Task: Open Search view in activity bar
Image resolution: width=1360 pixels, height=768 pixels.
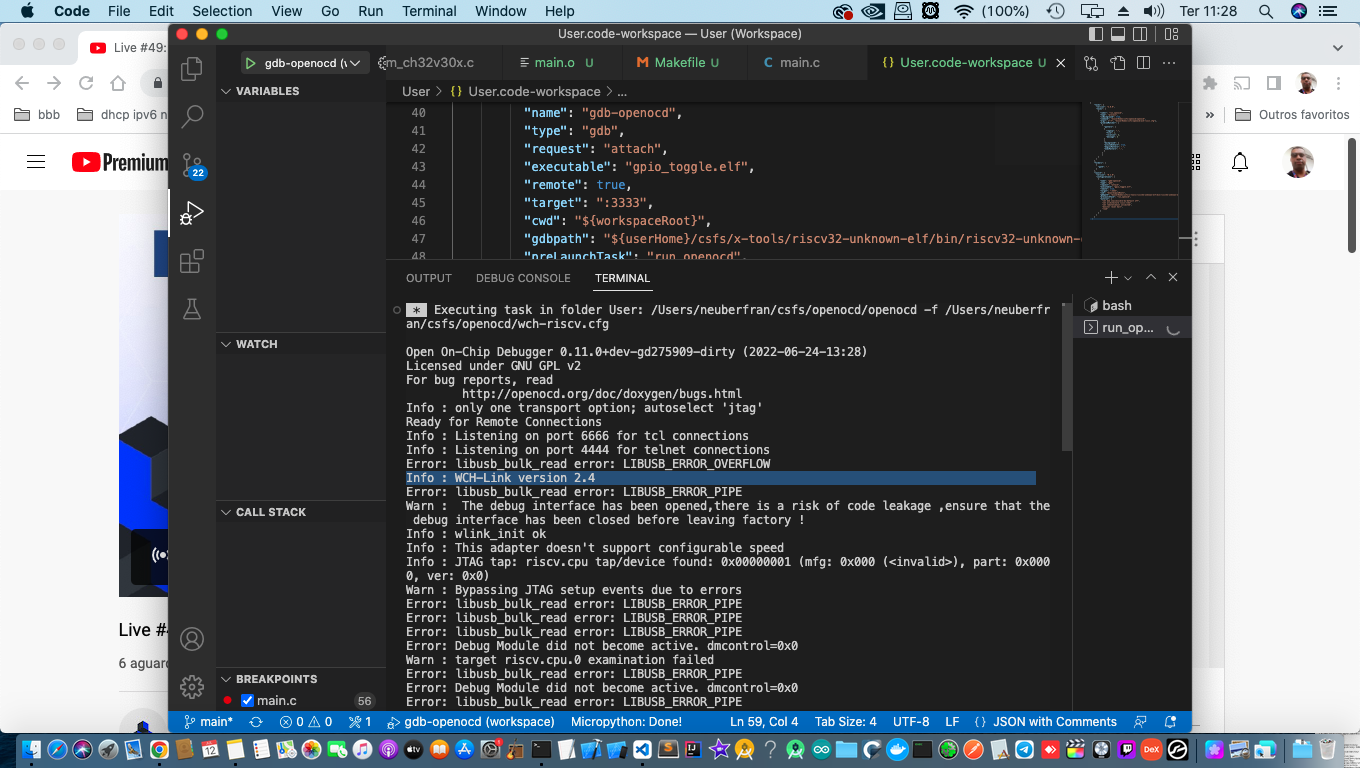Action: 191,117
